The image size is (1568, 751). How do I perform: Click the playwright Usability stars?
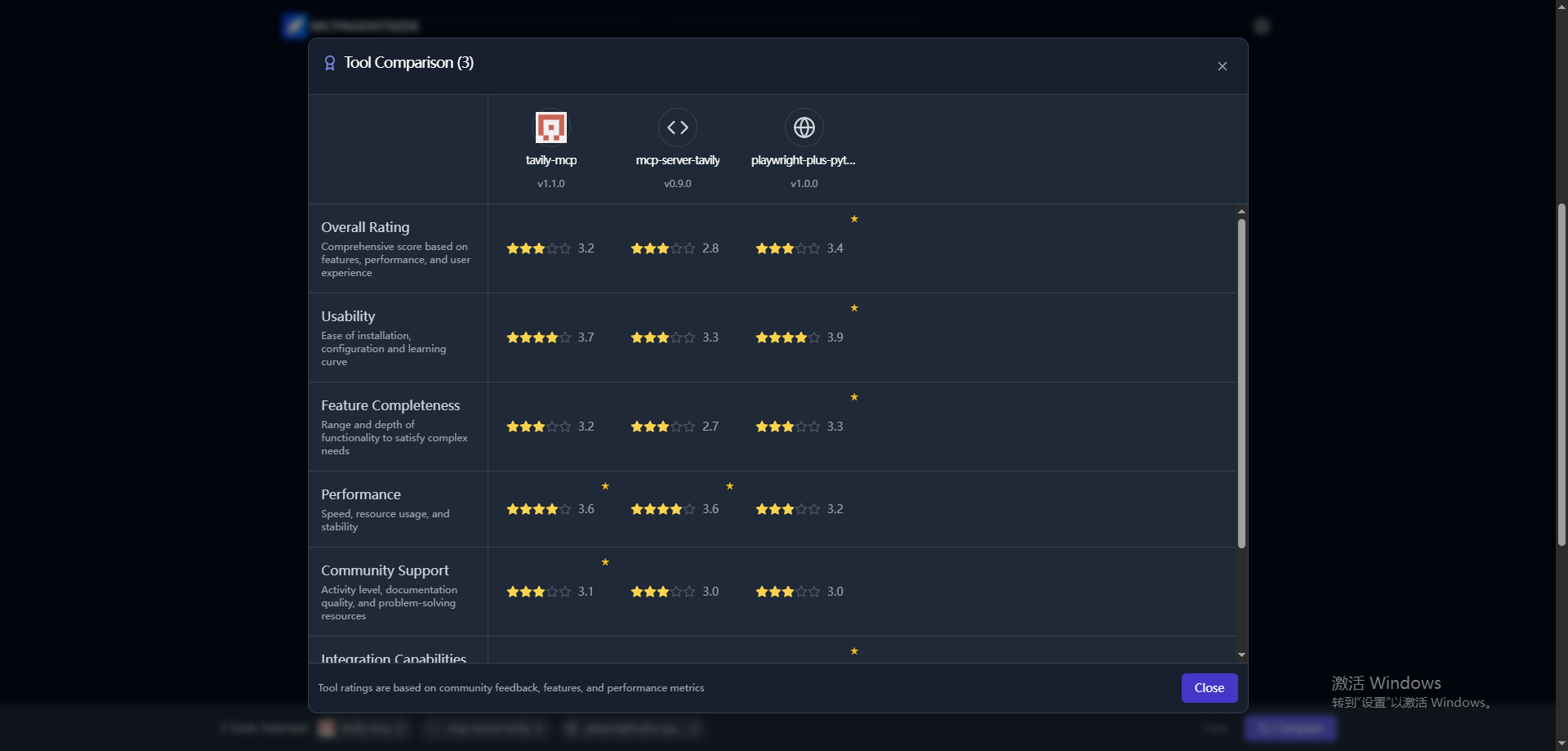[788, 338]
